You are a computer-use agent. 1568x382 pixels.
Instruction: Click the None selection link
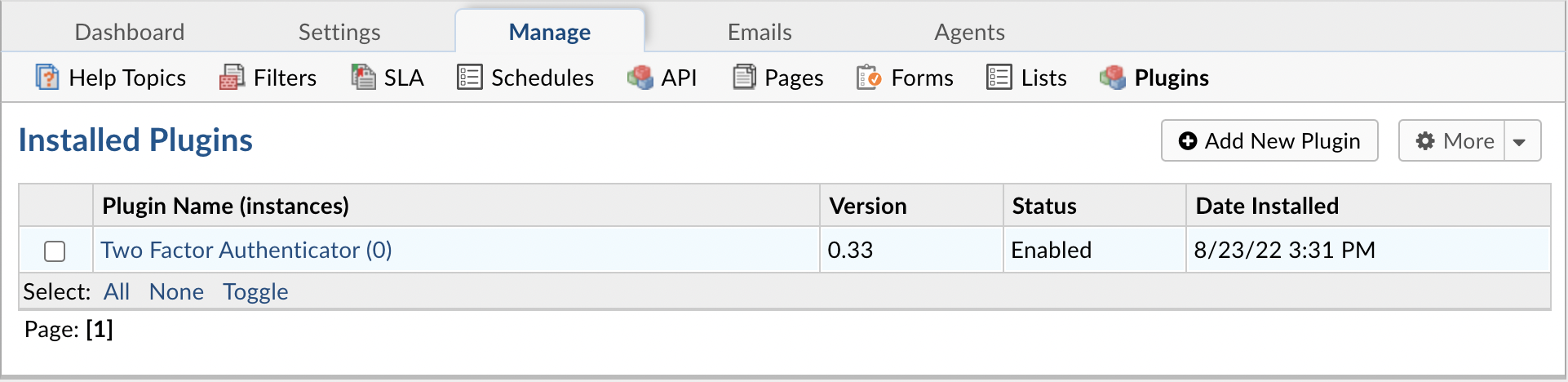coord(176,291)
